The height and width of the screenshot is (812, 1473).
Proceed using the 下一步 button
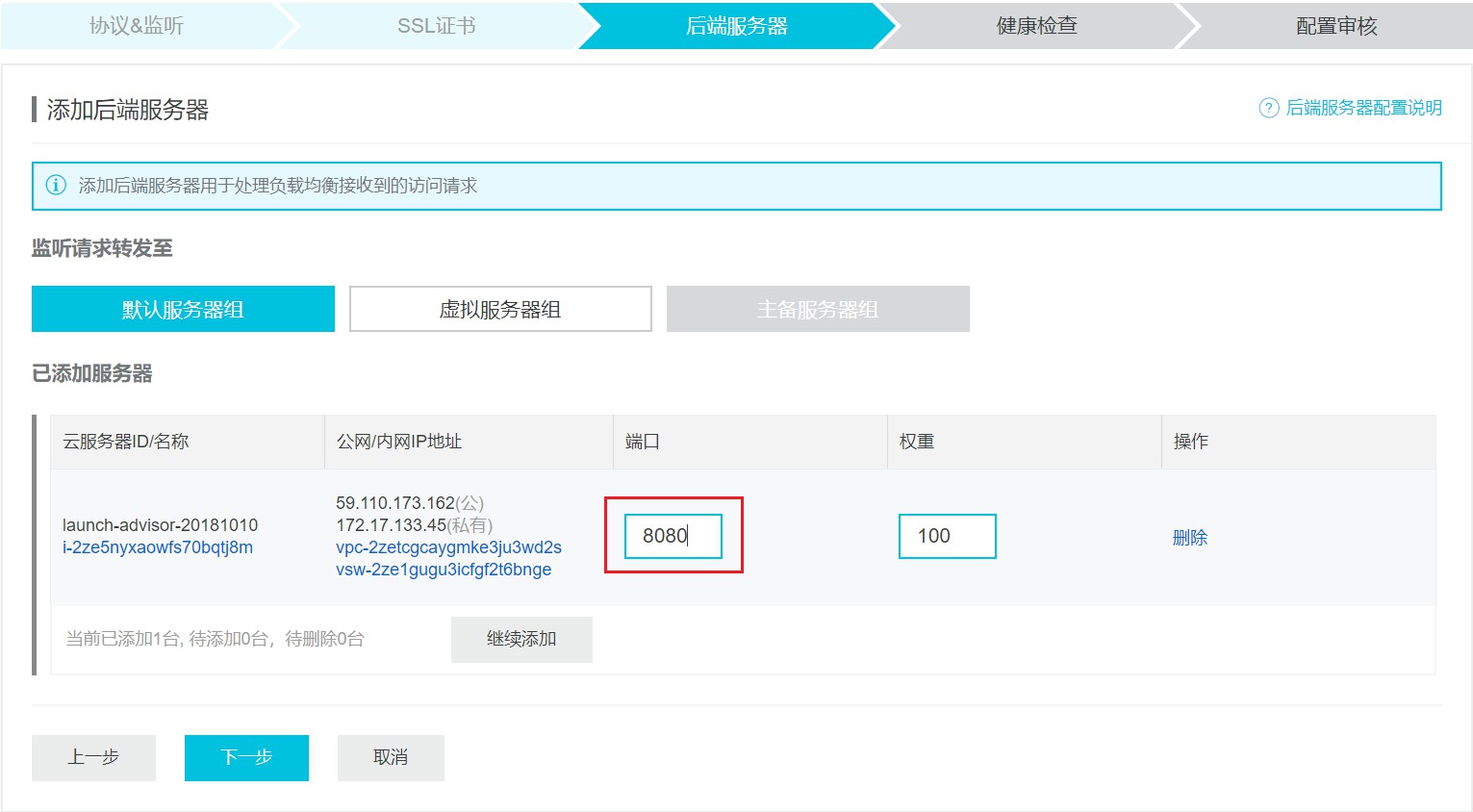[246, 757]
